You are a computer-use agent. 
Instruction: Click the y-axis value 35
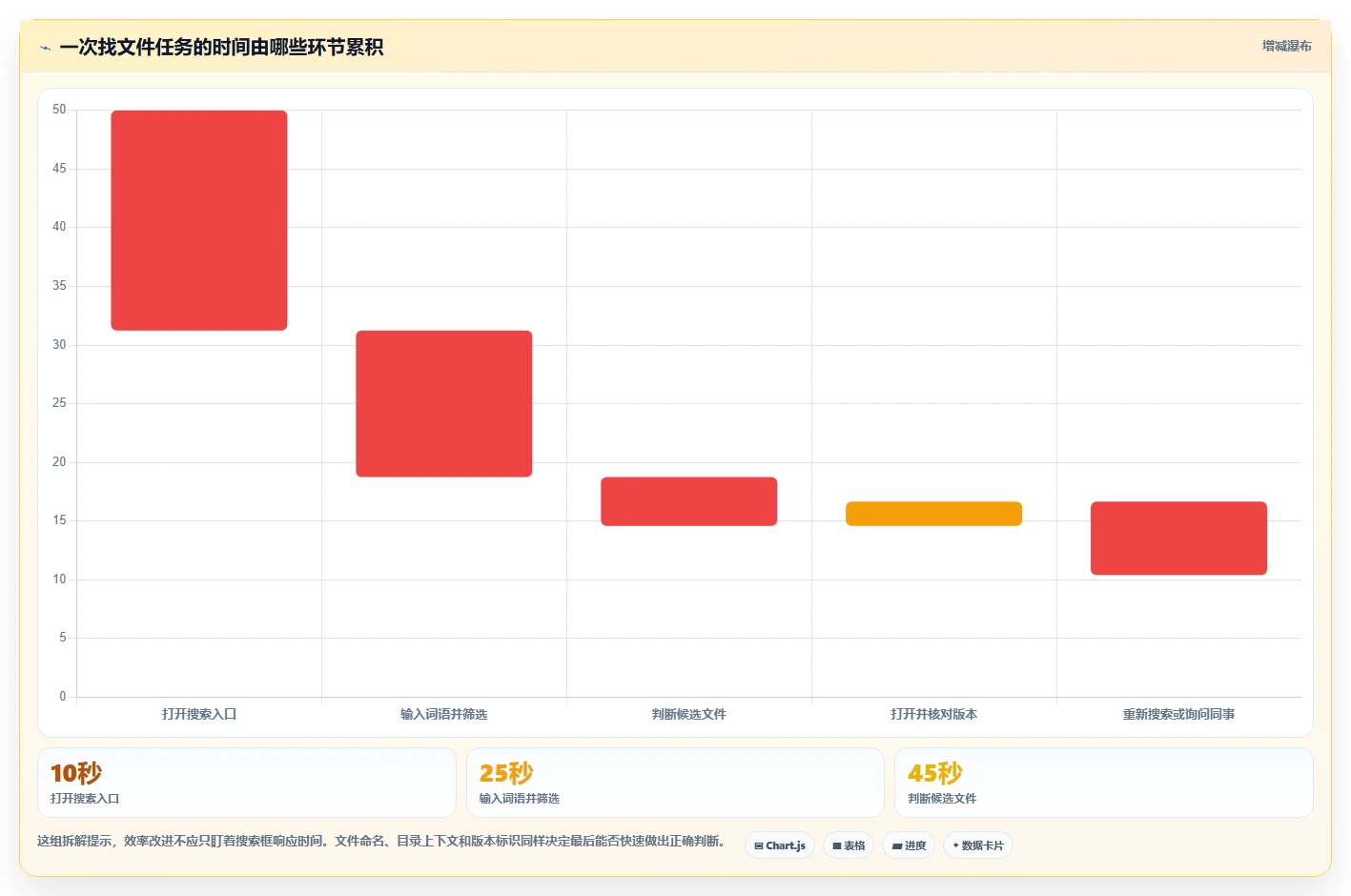(x=59, y=286)
